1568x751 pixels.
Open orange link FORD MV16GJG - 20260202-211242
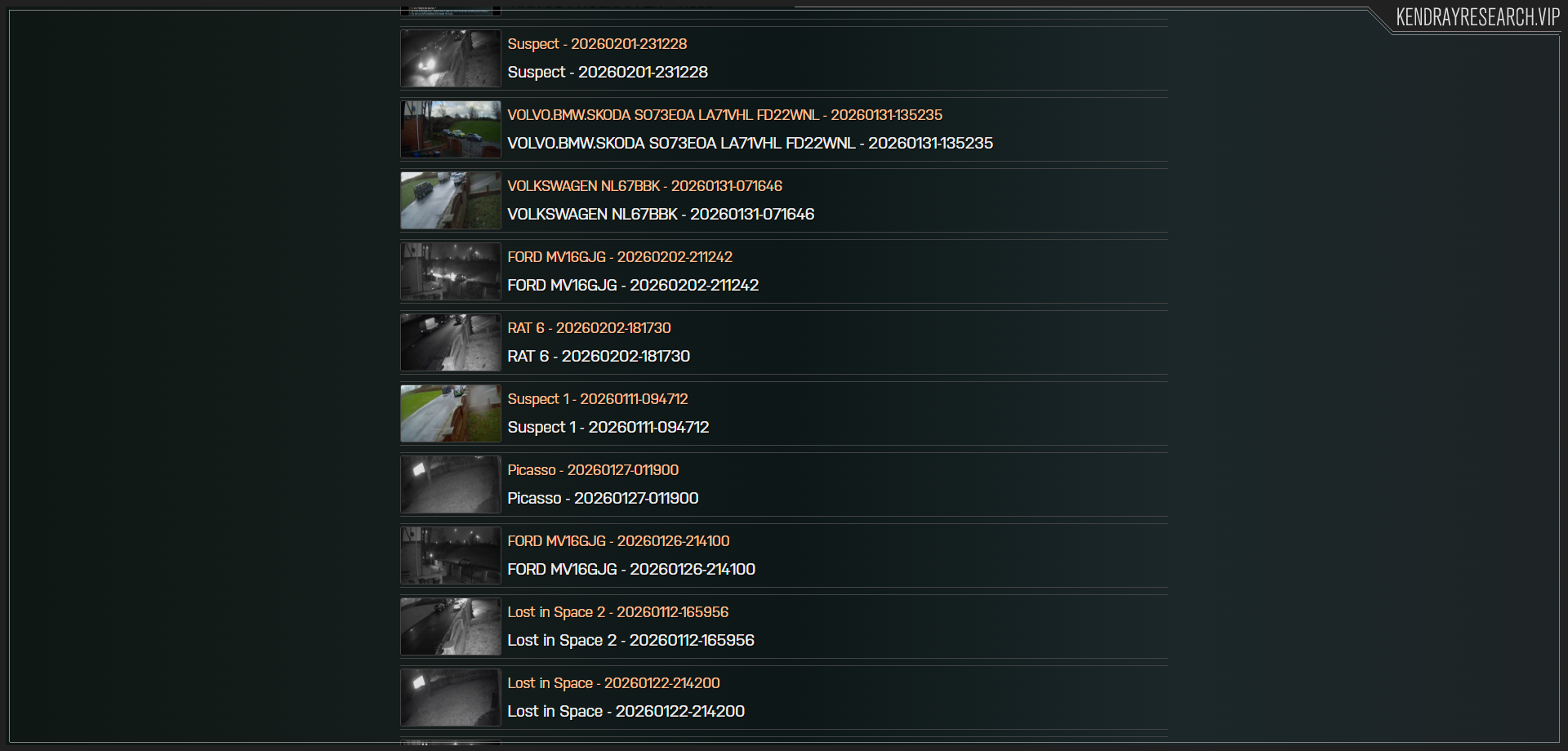pos(620,257)
